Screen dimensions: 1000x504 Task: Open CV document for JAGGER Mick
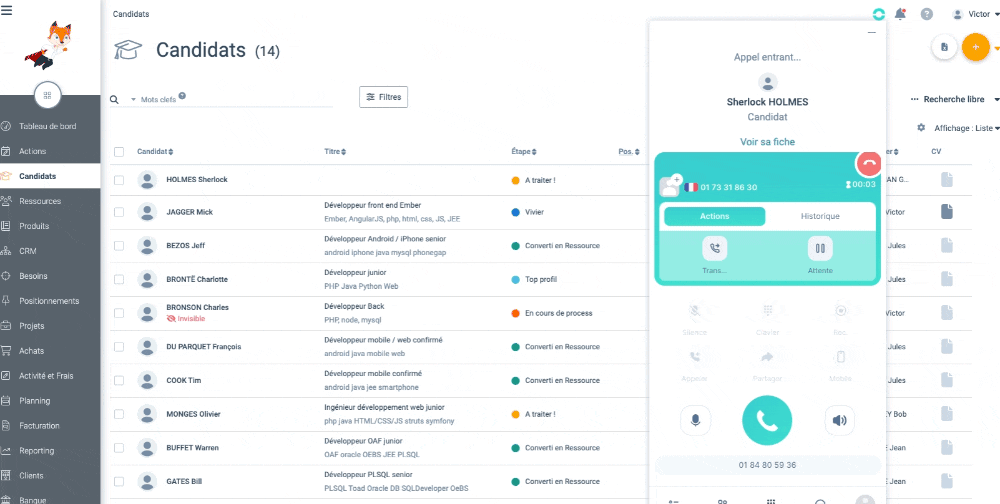[x=946, y=212]
